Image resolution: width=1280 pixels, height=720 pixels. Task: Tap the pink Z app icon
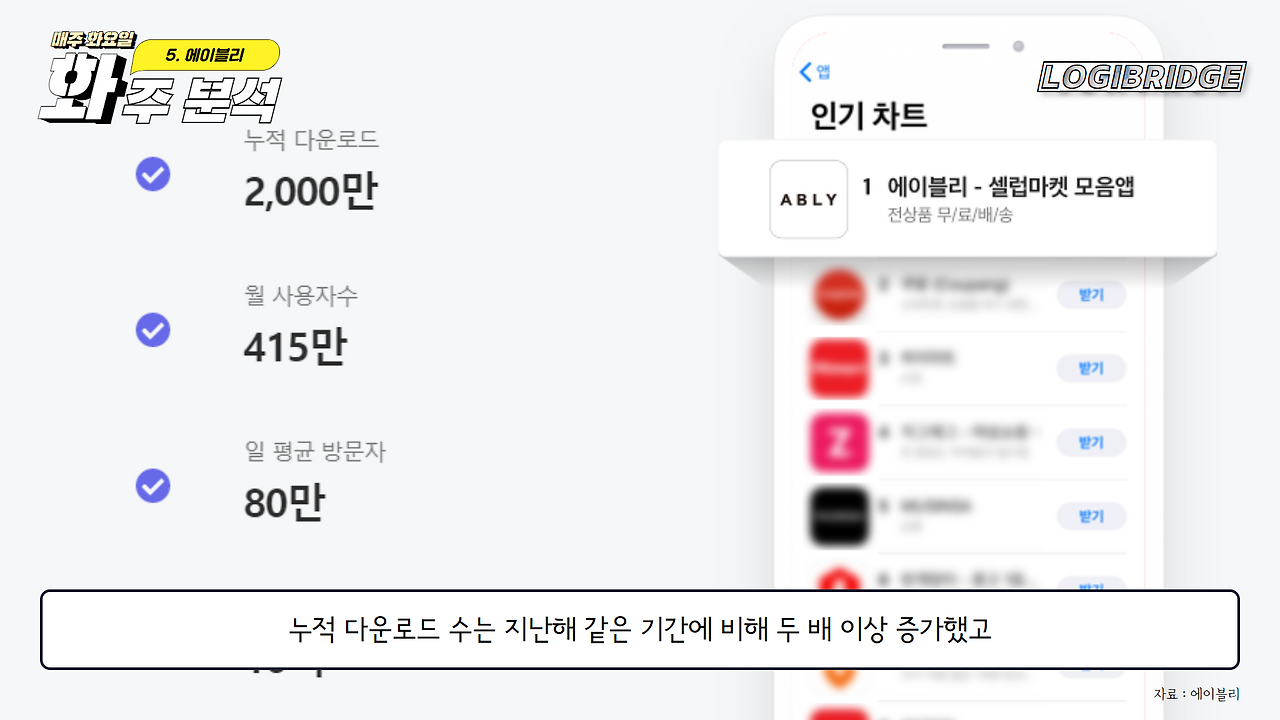coord(840,442)
